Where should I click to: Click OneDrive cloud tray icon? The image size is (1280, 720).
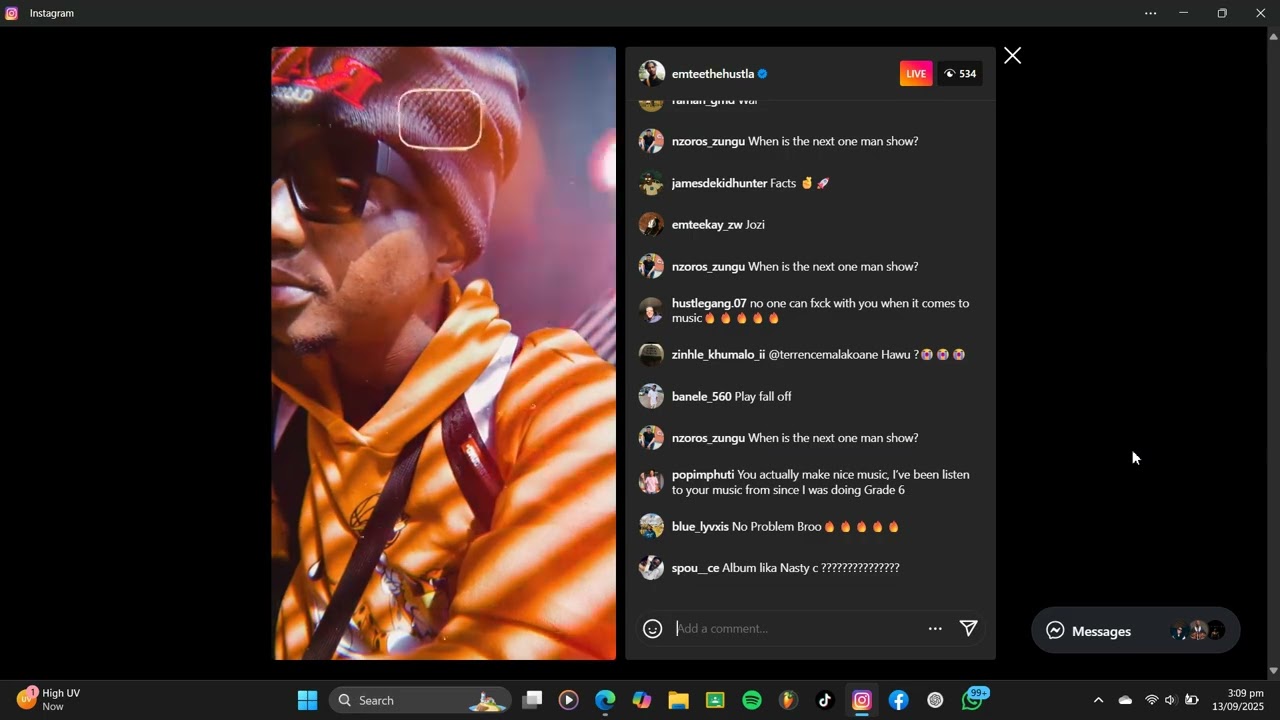click(1125, 700)
